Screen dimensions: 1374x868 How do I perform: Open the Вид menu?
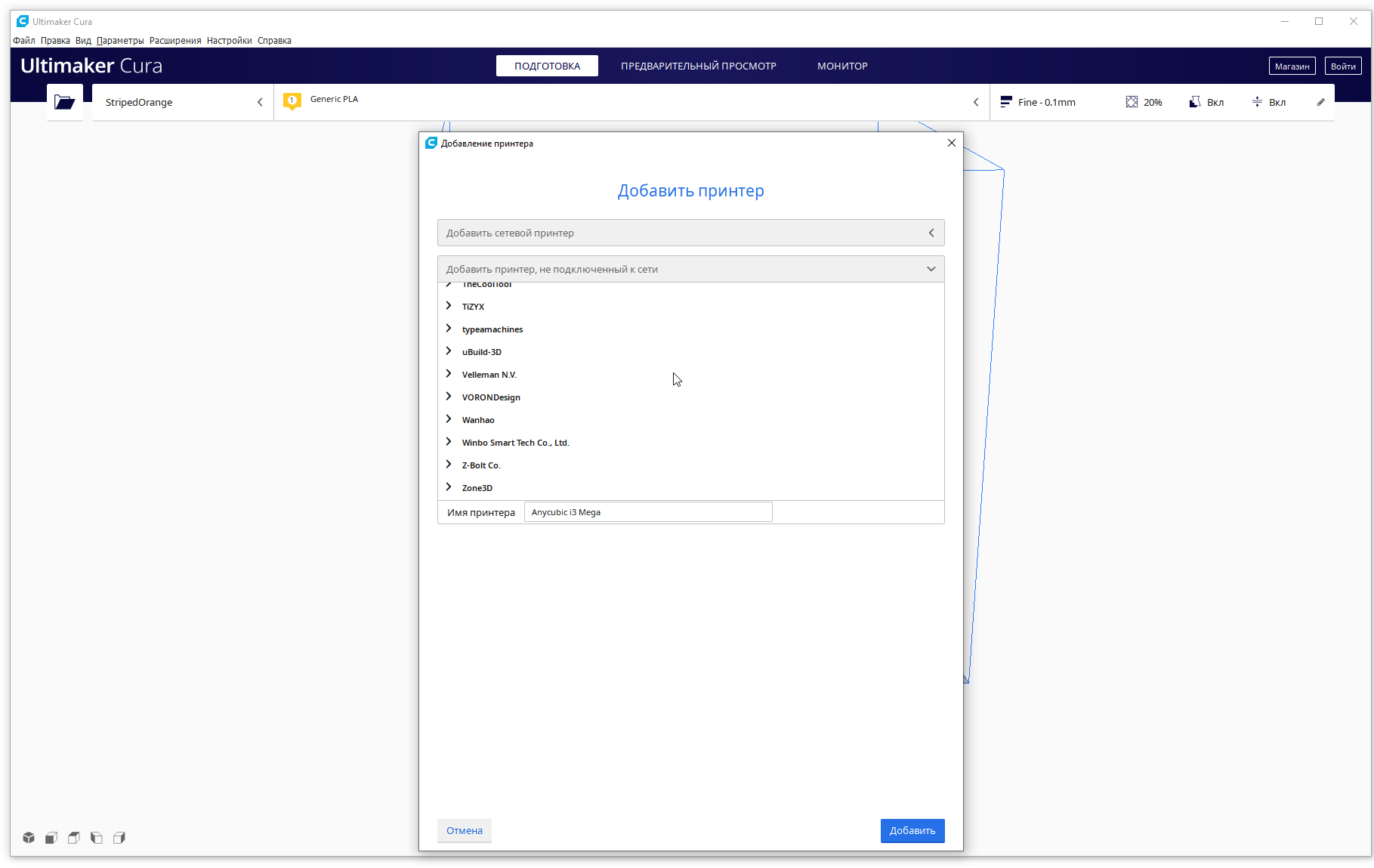[83, 41]
